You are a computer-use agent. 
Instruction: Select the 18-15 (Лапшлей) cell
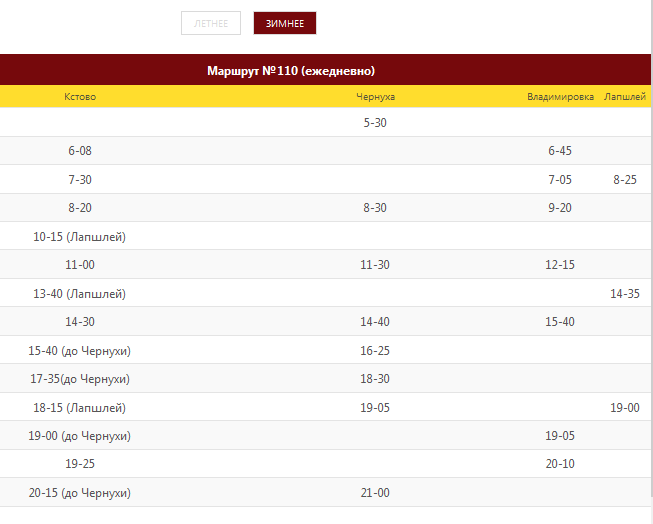pos(80,408)
